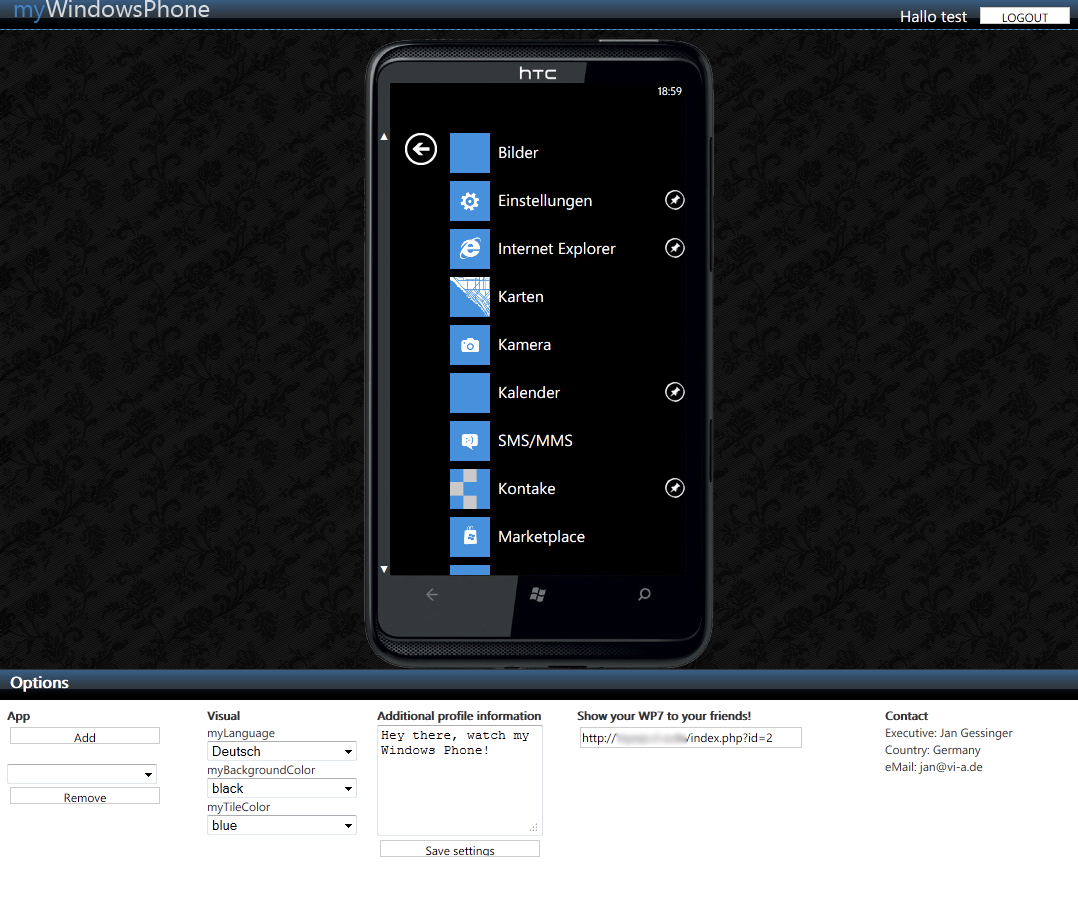
Task: Open the Bilder app tile
Action: 470,153
